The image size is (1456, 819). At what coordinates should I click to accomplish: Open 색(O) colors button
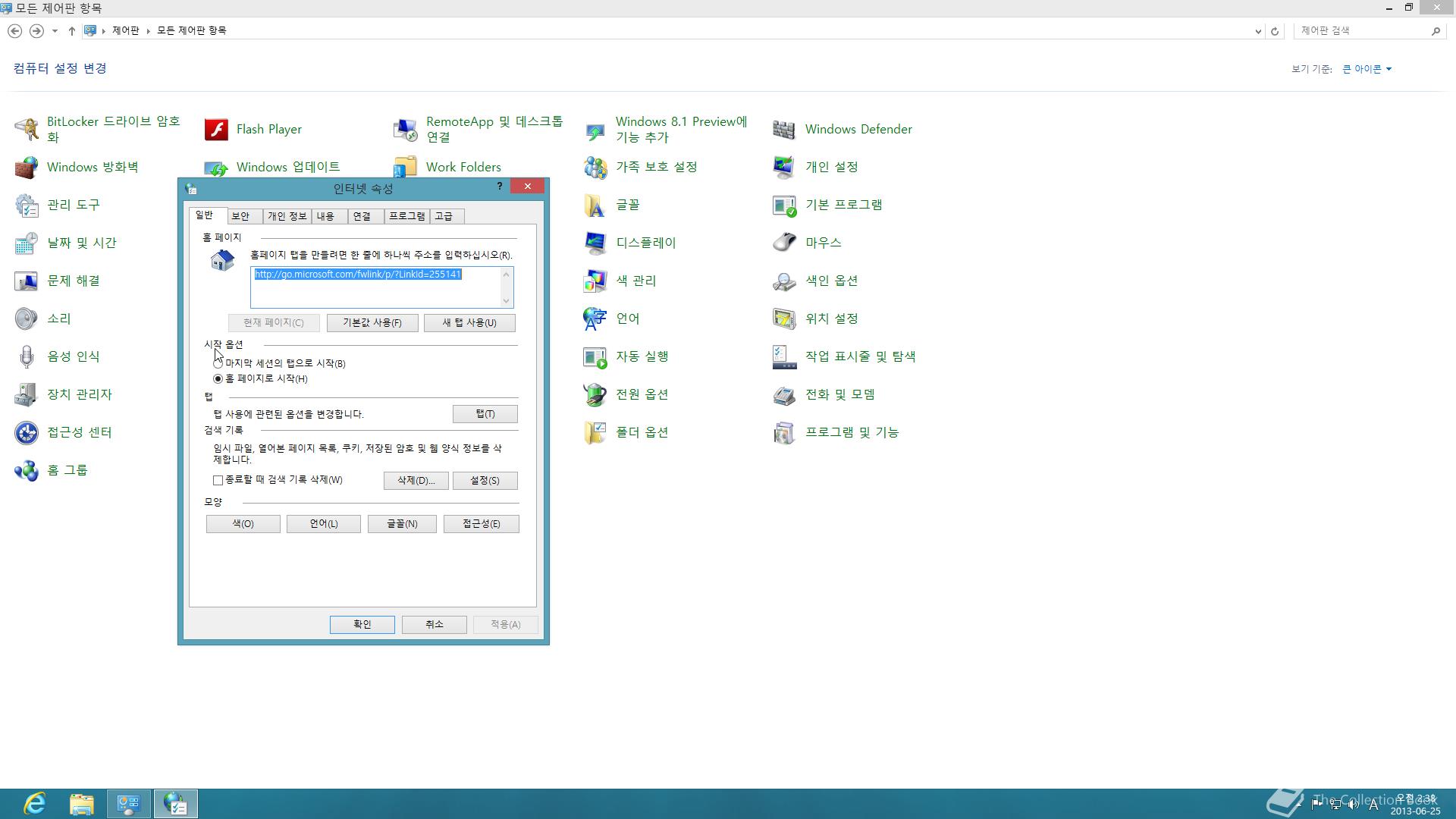[x=243, y=524]
